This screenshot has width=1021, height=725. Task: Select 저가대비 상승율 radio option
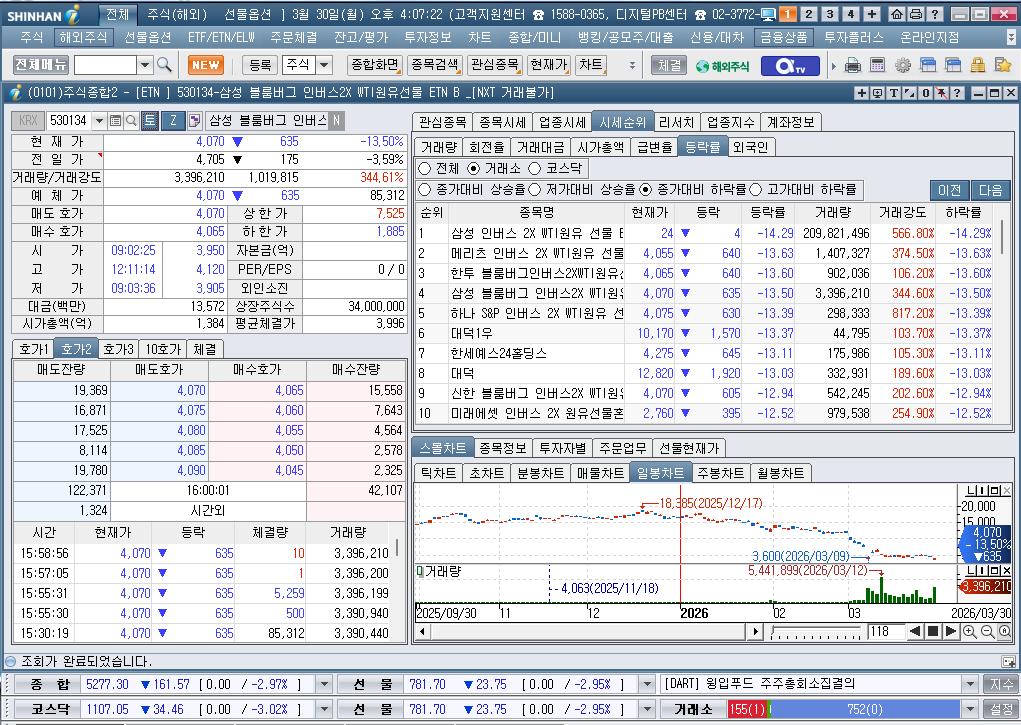[535, 190]
